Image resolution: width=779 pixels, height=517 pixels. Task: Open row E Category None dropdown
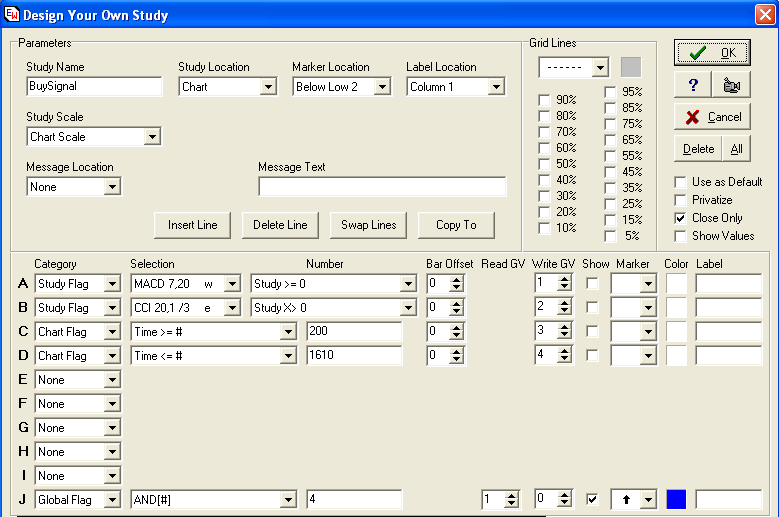click(112, 380)
